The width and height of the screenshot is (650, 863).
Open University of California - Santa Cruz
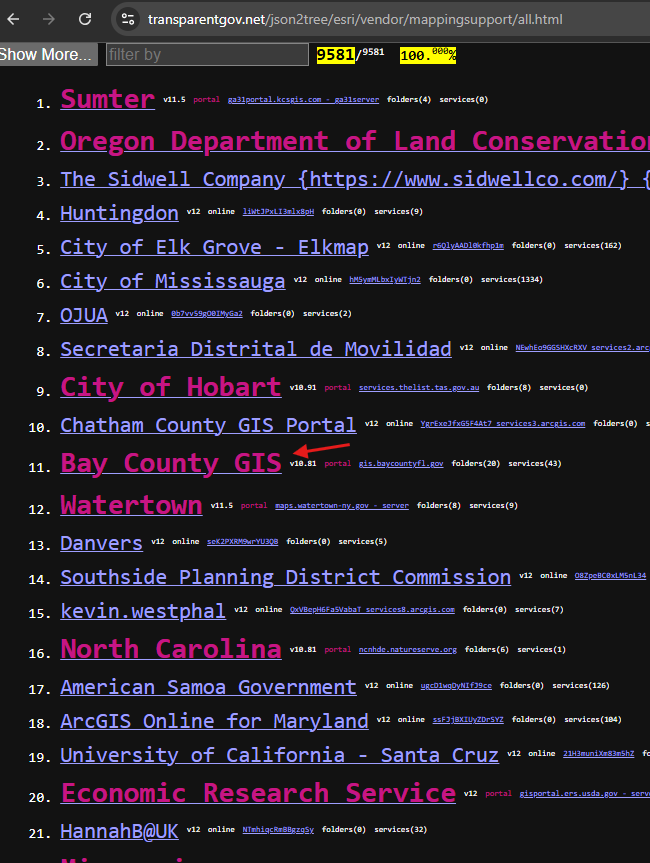[280, 755]
